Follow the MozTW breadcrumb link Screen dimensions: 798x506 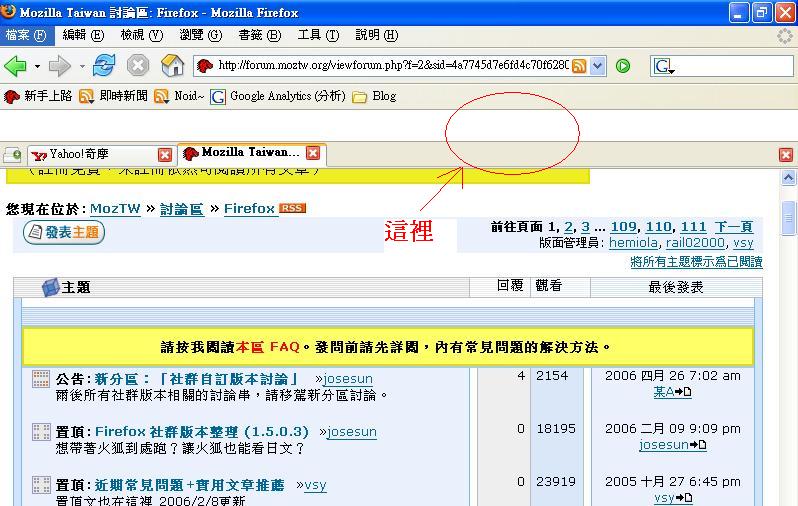pos(115,209)
